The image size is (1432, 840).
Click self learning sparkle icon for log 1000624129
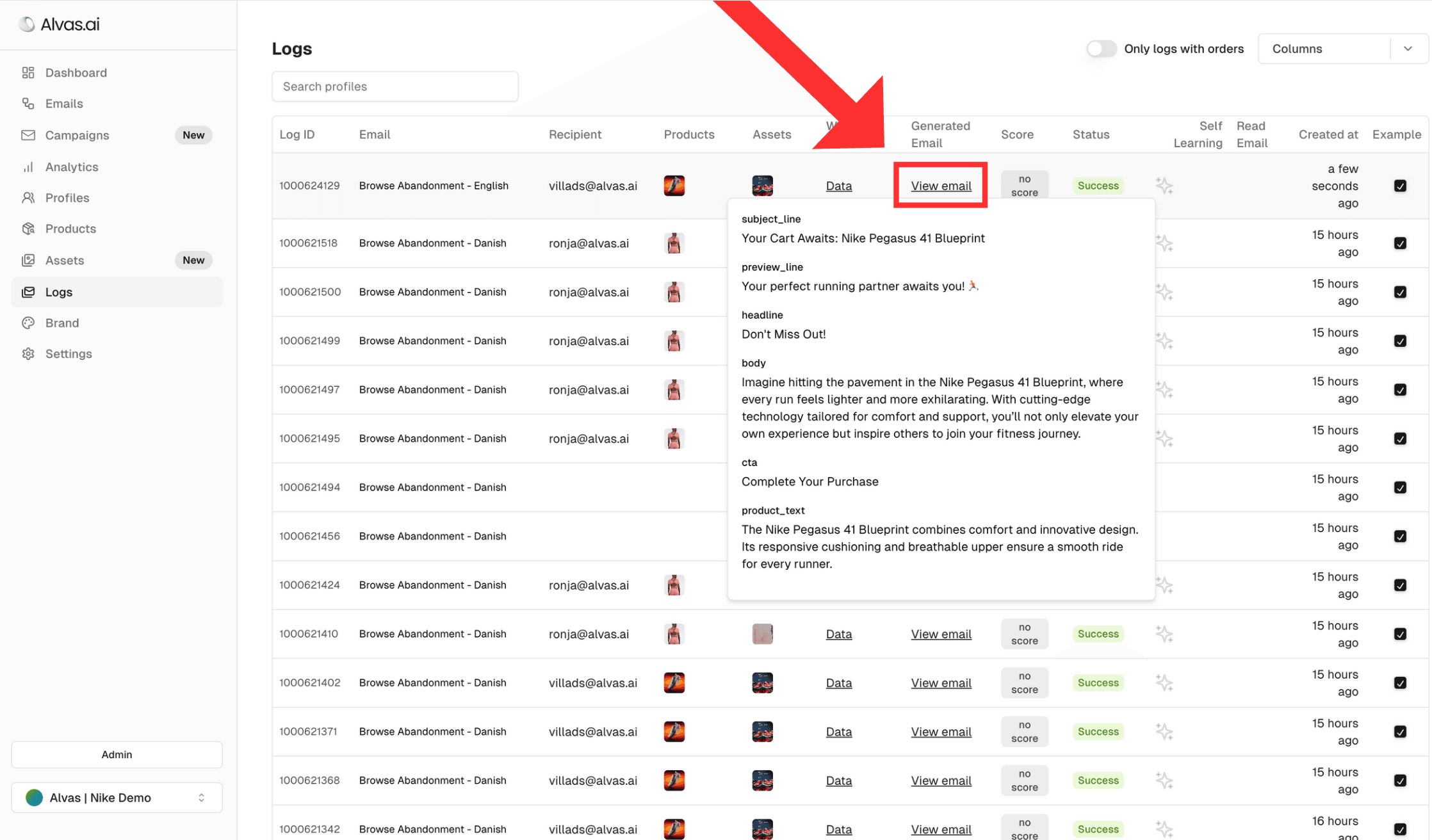coord(1164,186)
